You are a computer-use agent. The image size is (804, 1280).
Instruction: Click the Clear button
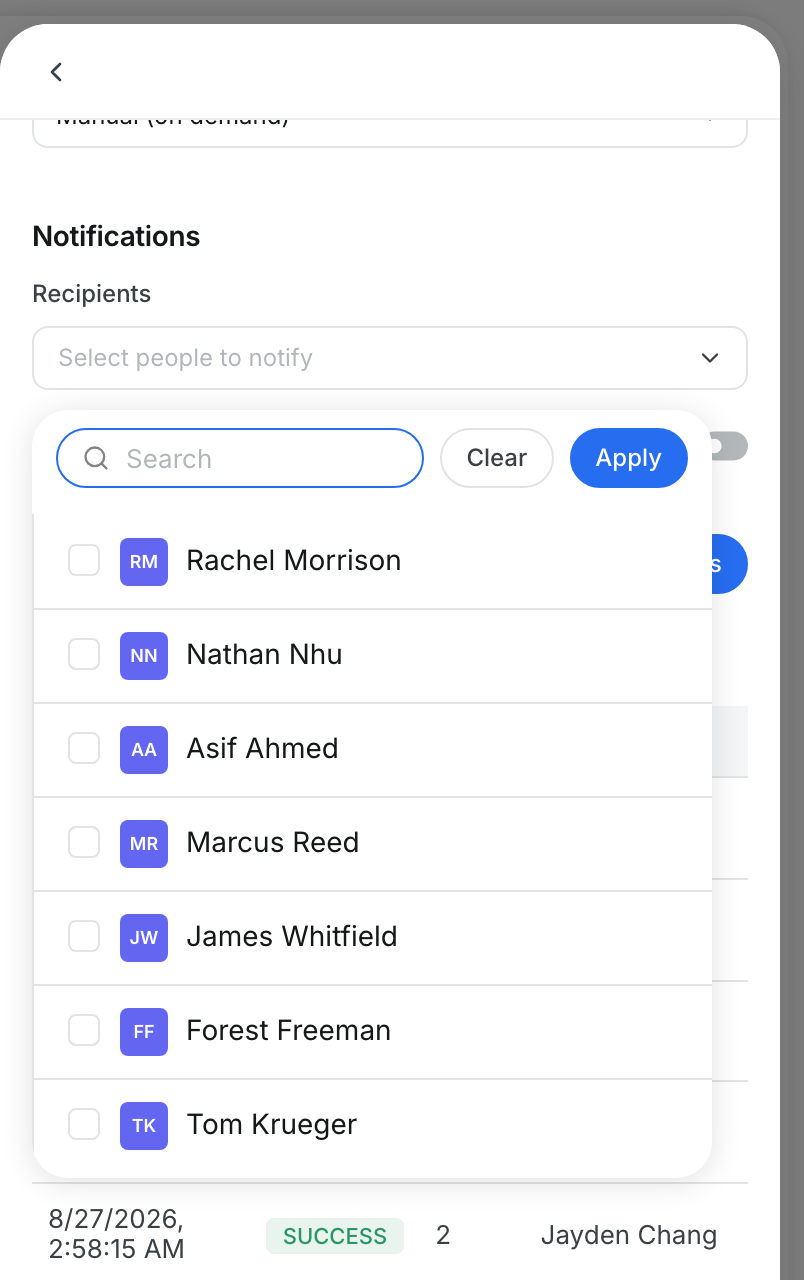497,458
